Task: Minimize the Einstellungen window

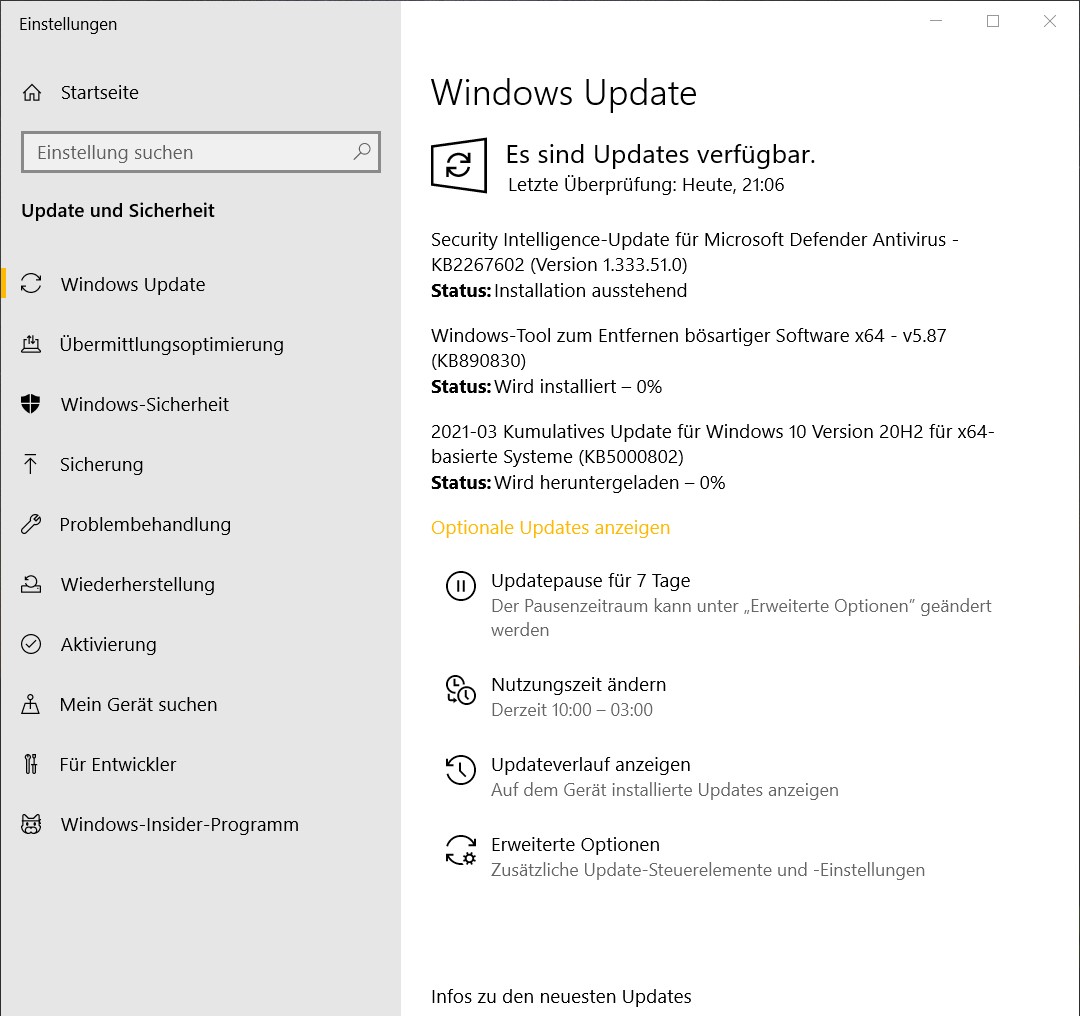Action: (936, 21)
